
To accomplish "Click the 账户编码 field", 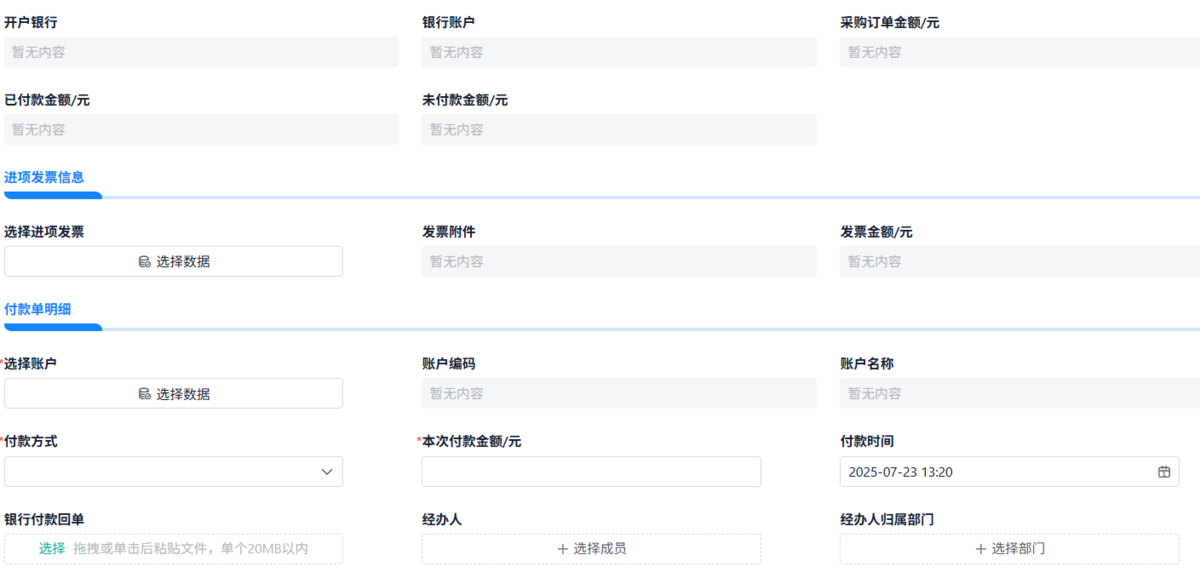I will [619, 394].
